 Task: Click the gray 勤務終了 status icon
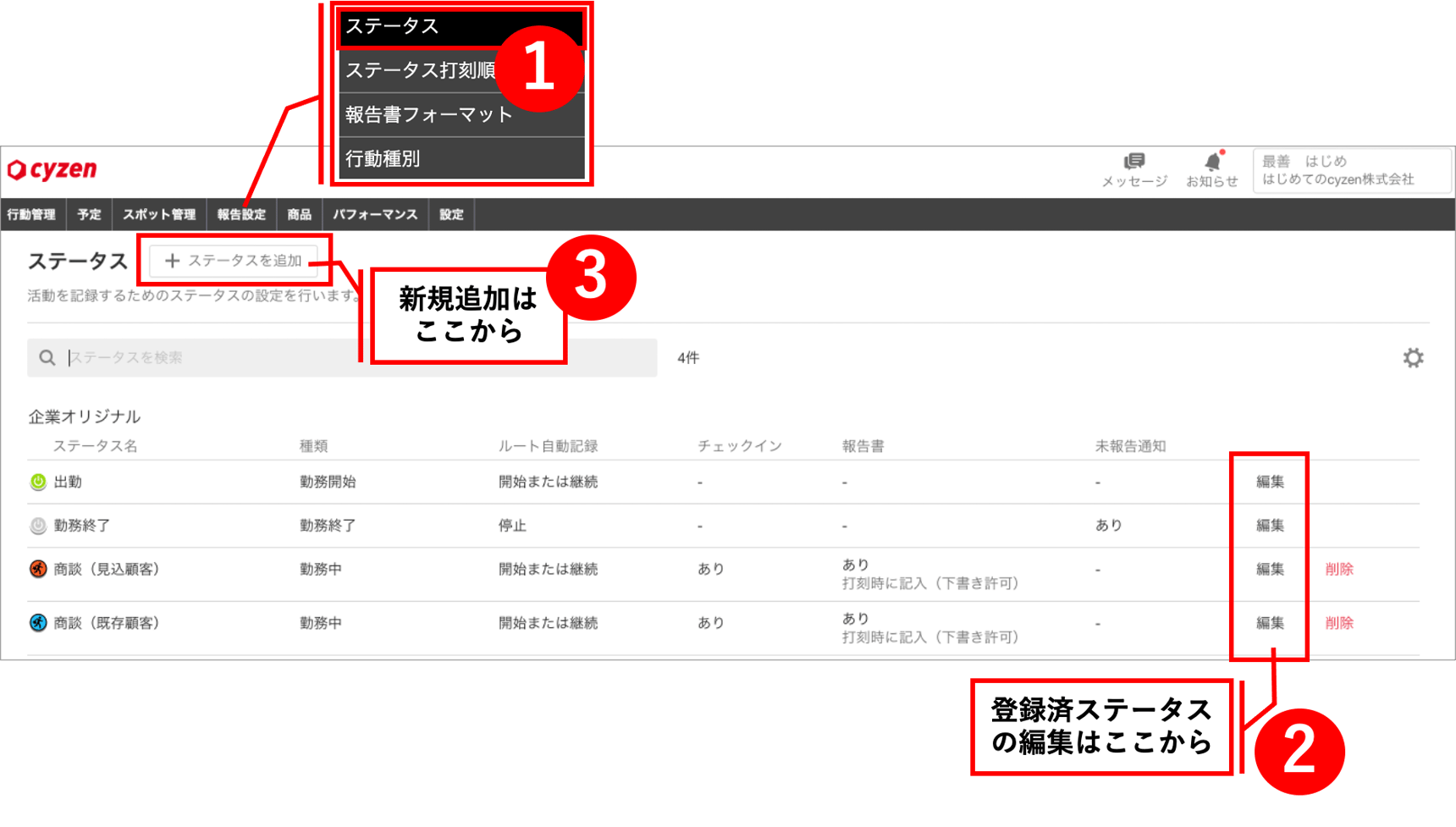coord(38,525)
